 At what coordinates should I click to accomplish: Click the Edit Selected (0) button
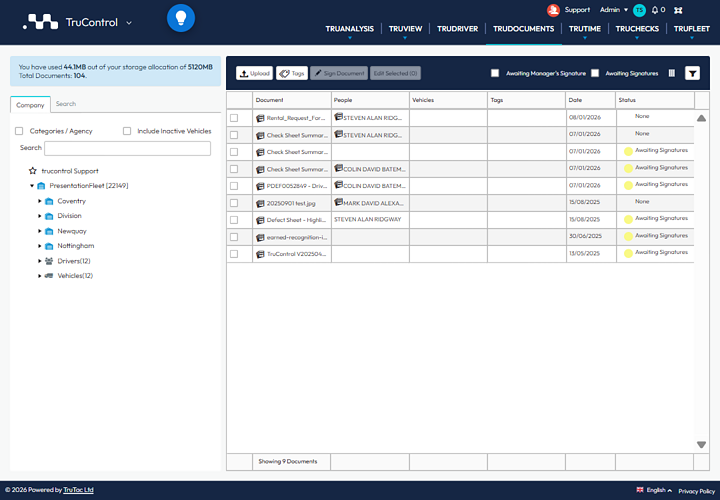[x=395, y=73]
